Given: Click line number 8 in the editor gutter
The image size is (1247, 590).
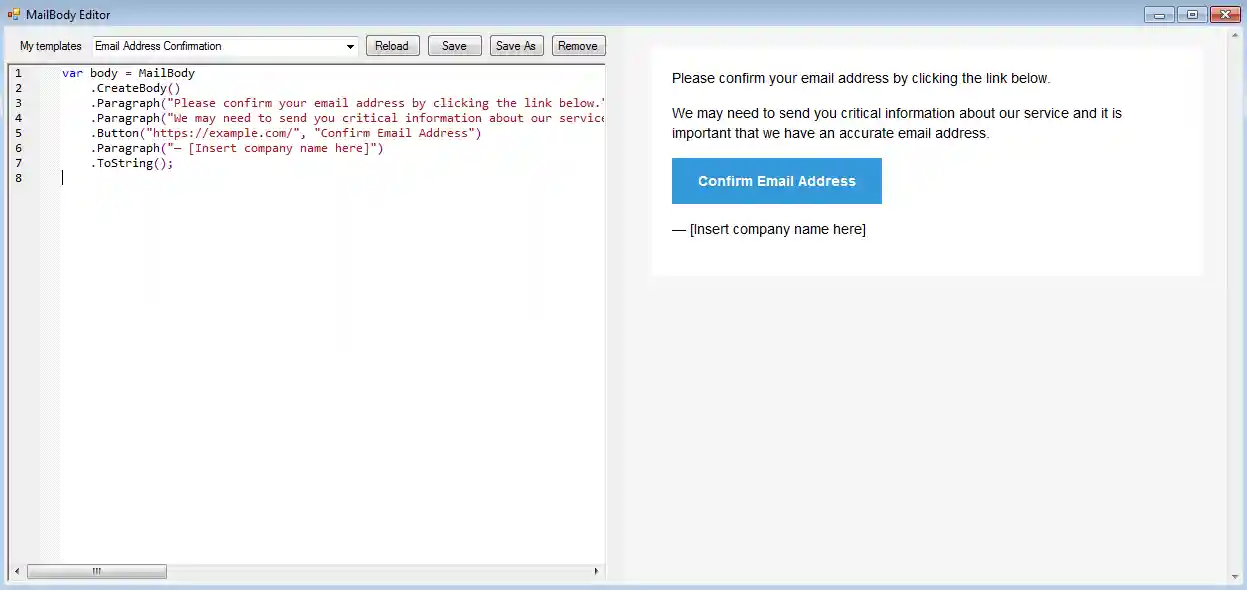Looking at the screenshot, I should (x=18, y=178).
